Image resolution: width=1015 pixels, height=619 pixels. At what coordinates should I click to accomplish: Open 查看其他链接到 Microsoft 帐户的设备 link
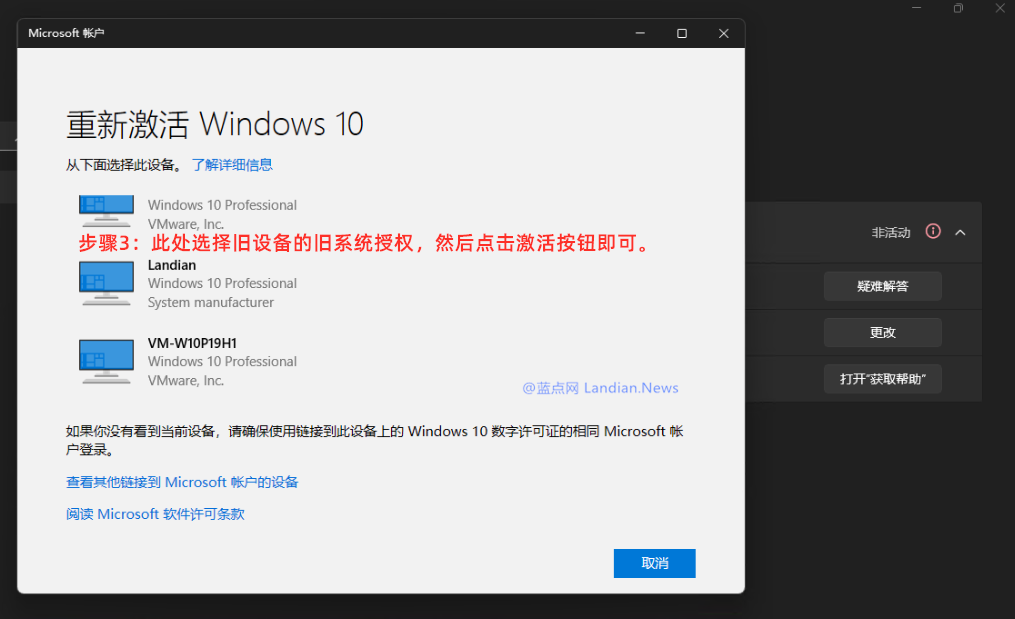(182, 482)
